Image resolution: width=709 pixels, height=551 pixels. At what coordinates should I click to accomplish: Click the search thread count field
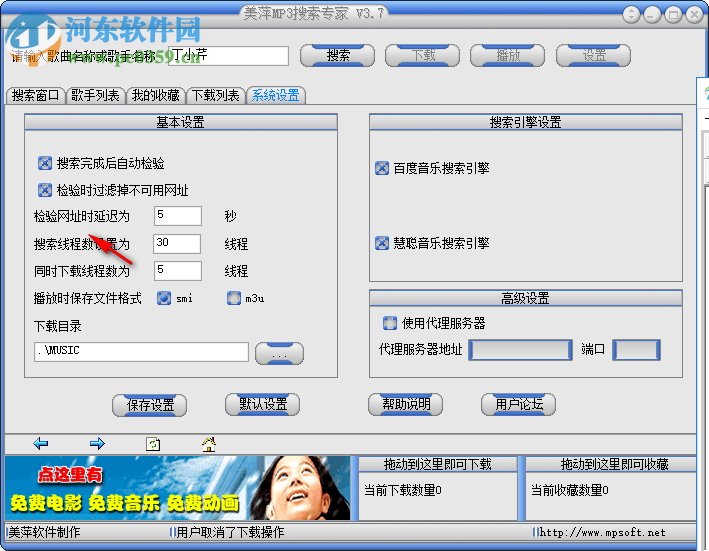click(x=177, y=244)
